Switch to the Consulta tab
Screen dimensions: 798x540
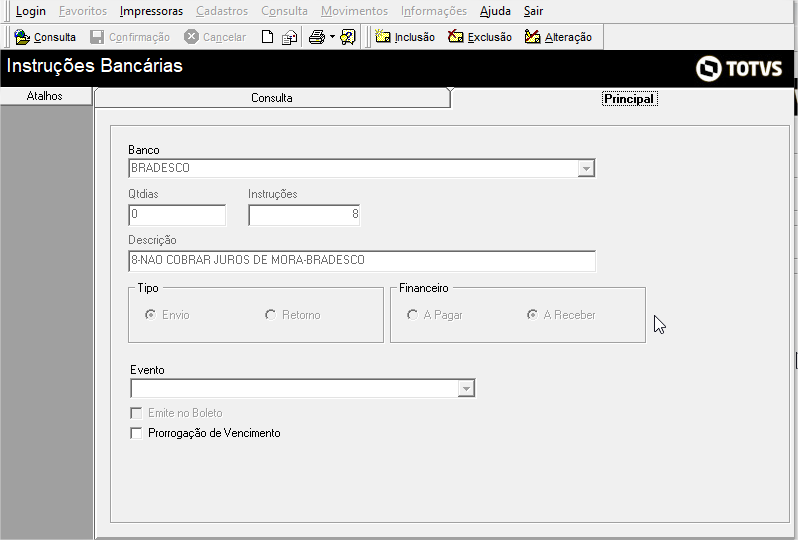(272, 98)
